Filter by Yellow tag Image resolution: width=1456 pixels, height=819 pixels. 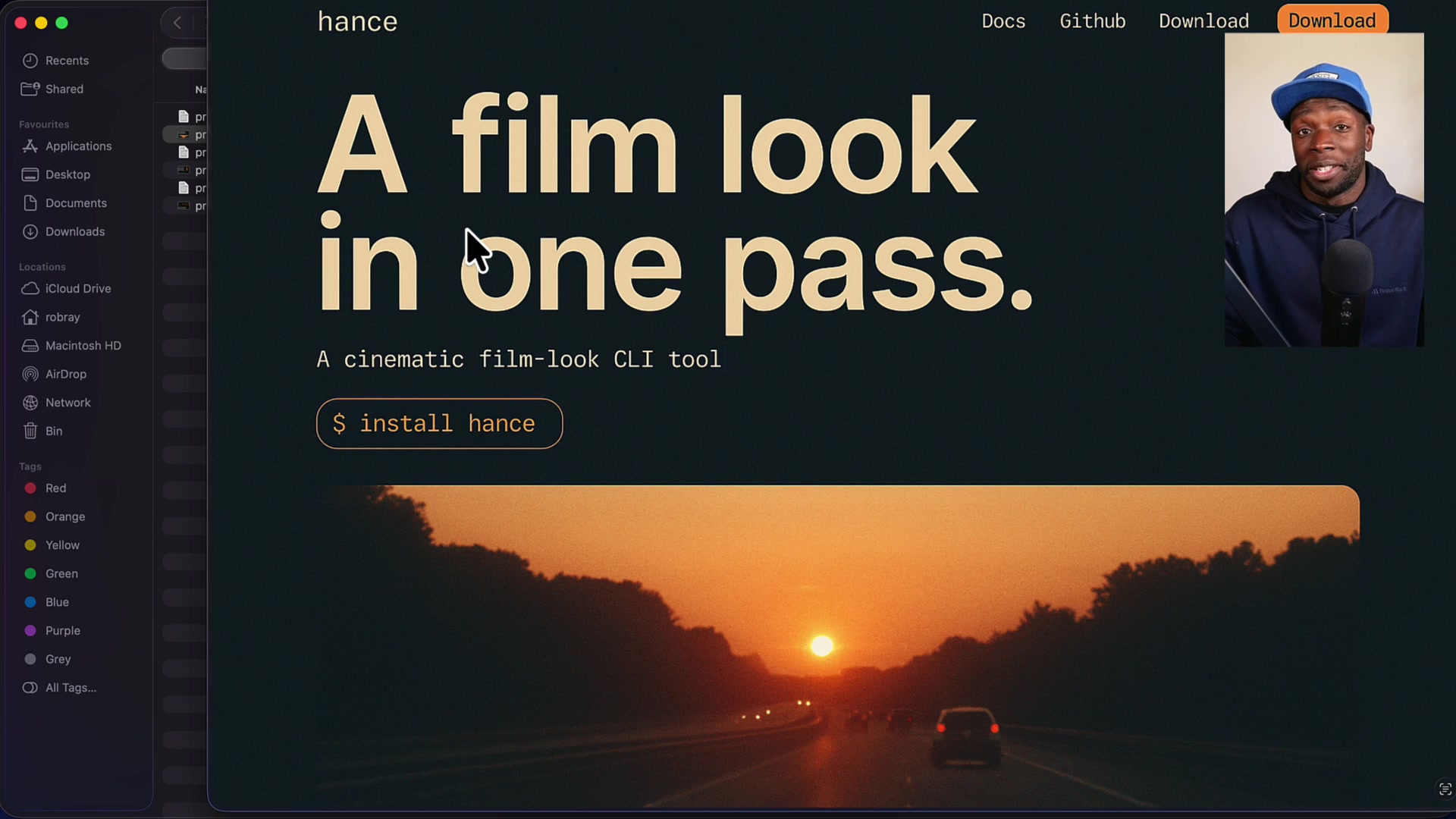[x=61, y=545]
